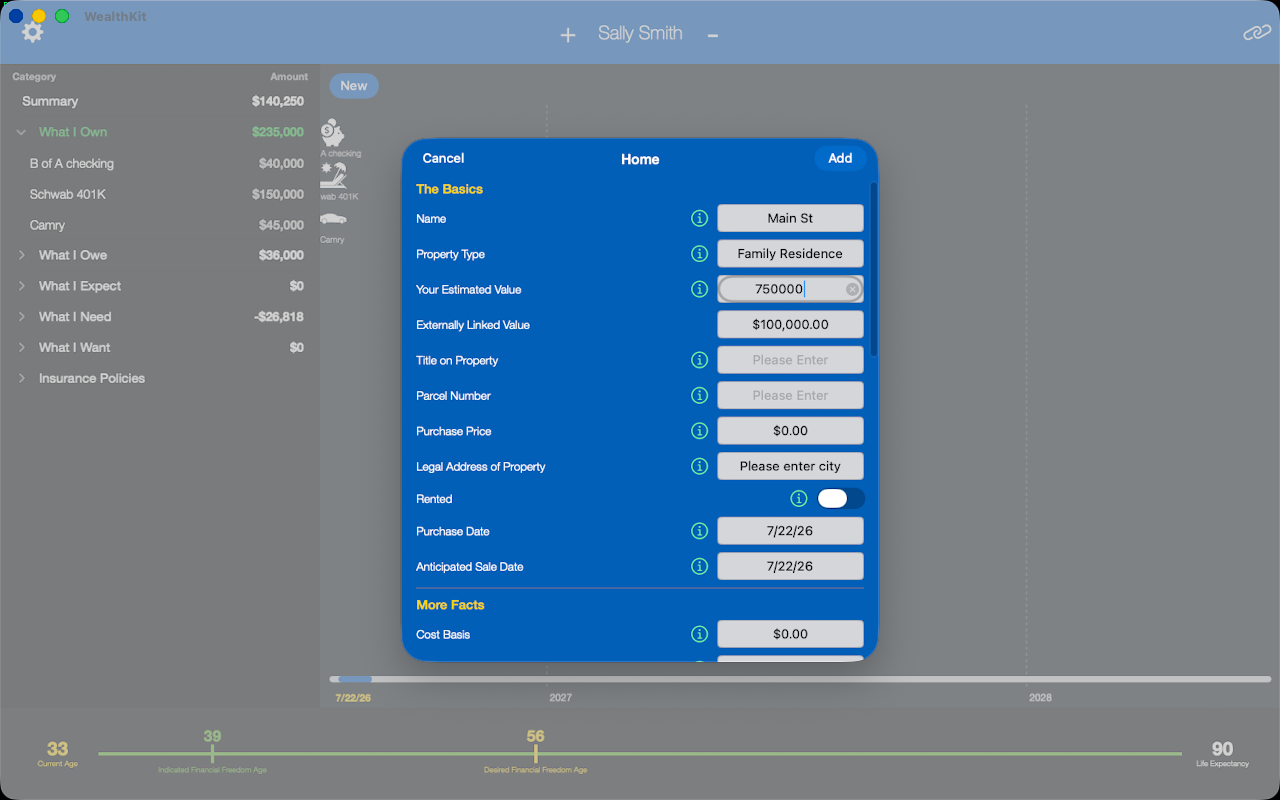The height and width of the screenshot is (800, 1280).
Task: Expand the What I Expect category
Action: click(21, 286)
